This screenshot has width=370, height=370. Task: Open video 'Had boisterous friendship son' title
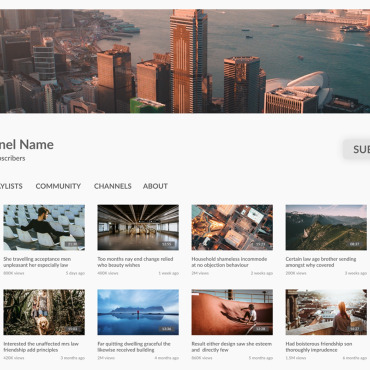tap(319, 347)
